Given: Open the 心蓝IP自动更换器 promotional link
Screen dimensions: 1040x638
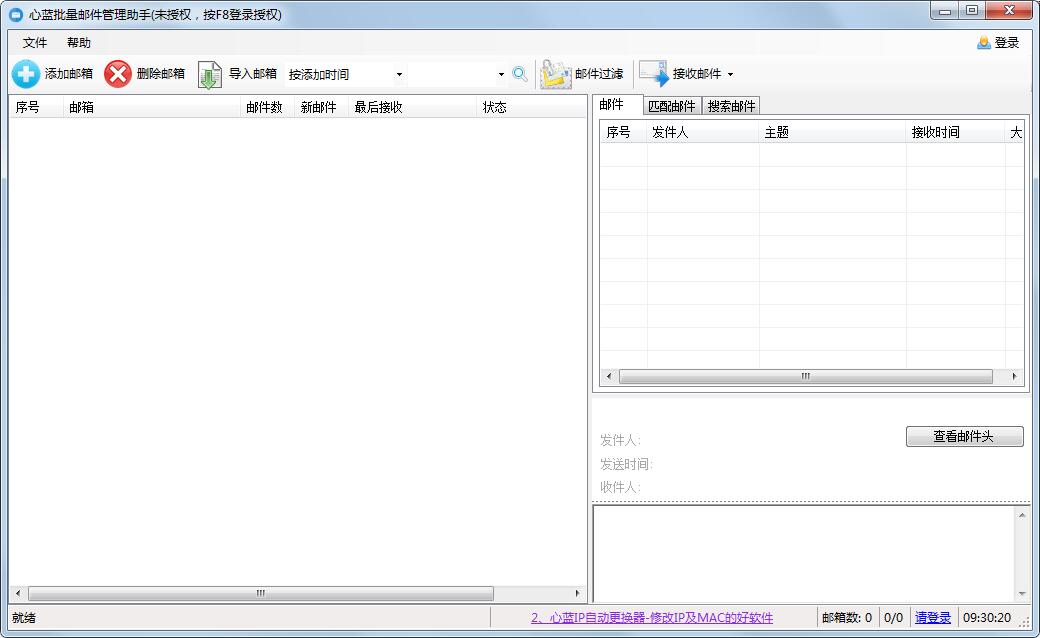Looking at the screenshot, I should click(651, 618).
